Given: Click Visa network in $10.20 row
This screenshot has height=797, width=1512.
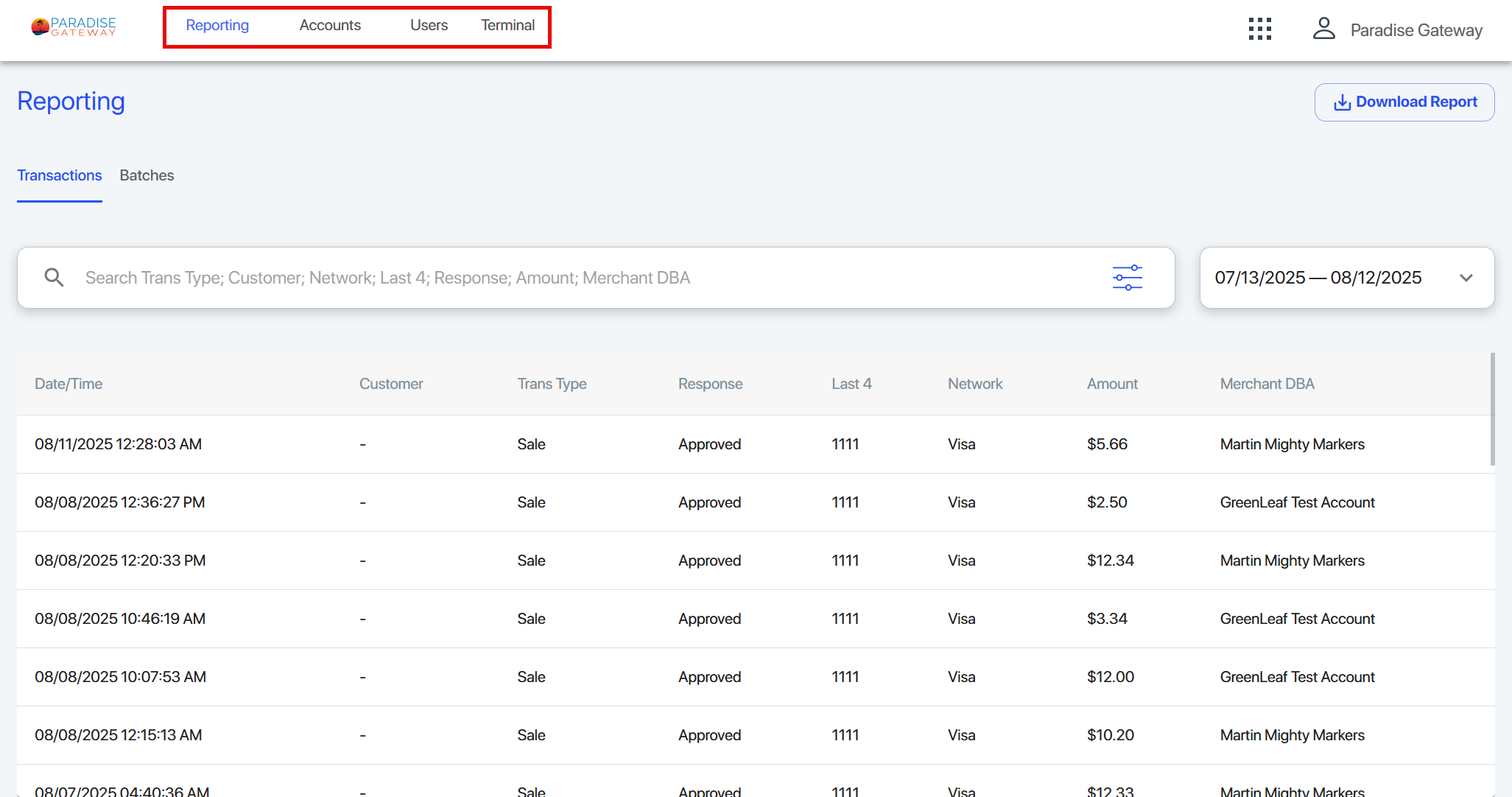Looking at the screenshot, I should [961, 735].
